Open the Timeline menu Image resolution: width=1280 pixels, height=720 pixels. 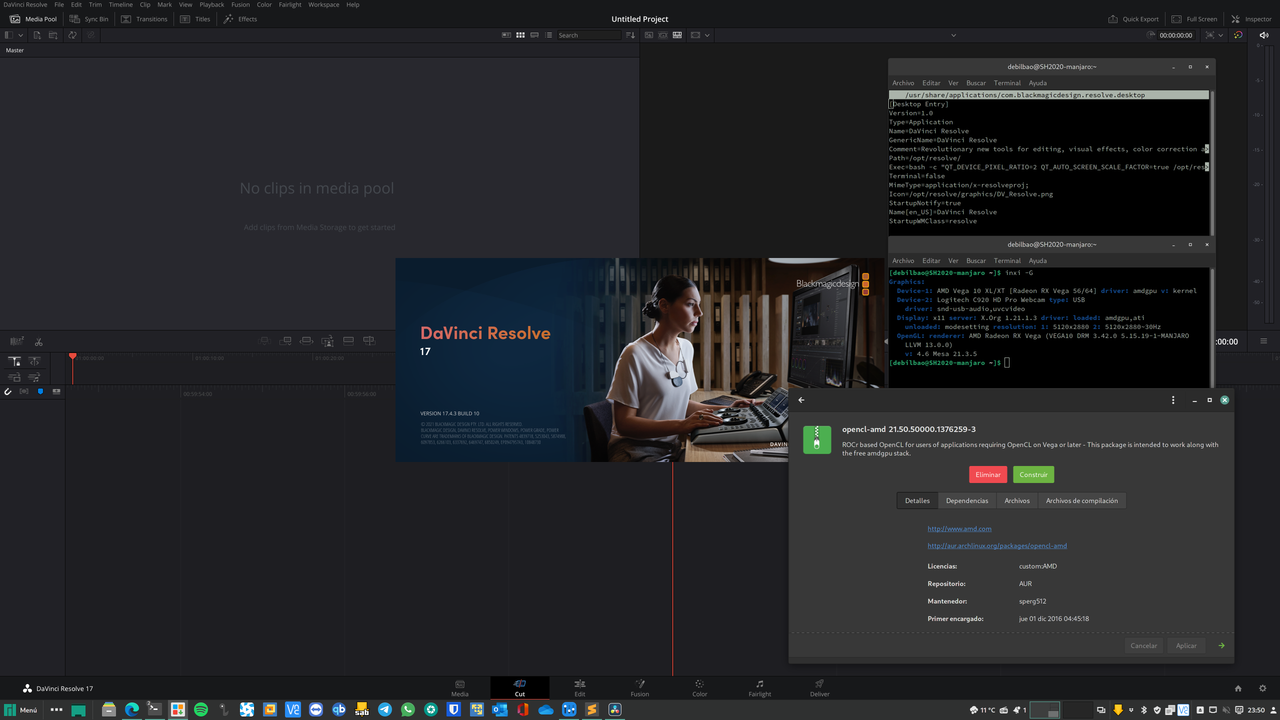(120, 5)
